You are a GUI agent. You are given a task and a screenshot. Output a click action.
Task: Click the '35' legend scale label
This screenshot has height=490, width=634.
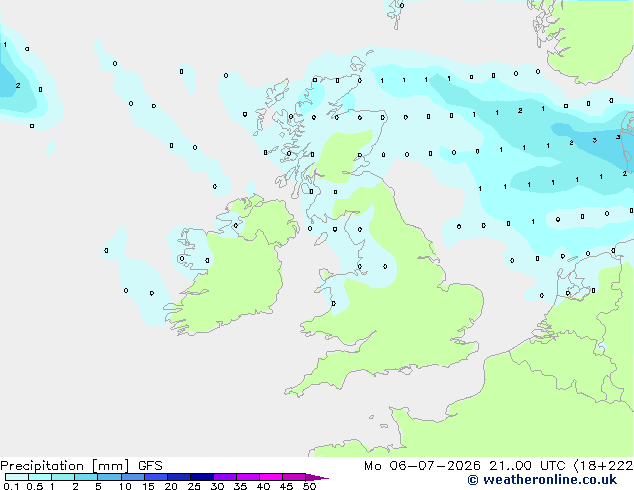[x=240, y=486]
